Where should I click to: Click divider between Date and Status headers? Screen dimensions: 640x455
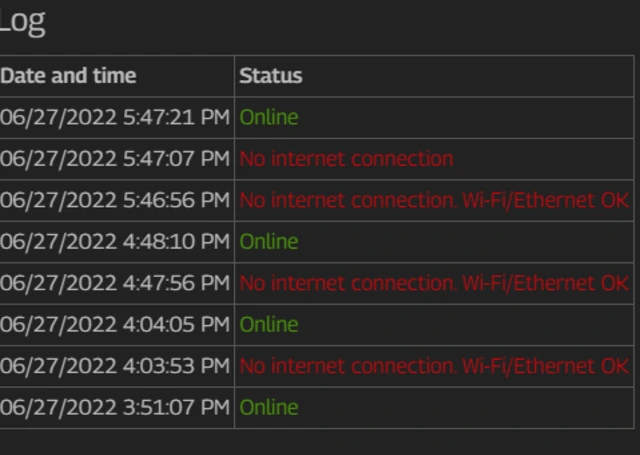click(234, 76)
